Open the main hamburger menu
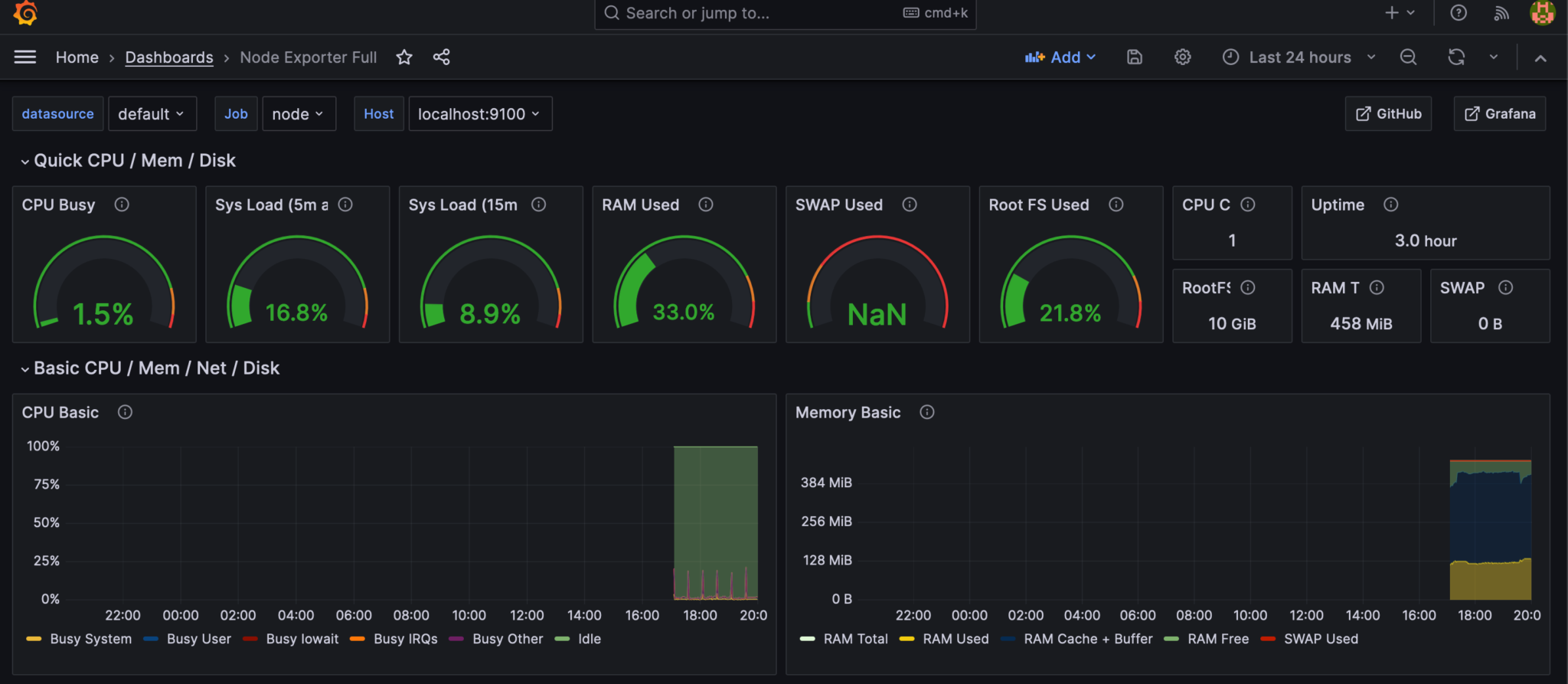The height and width of the screenshot is (684, 1568). pos(25,57)
